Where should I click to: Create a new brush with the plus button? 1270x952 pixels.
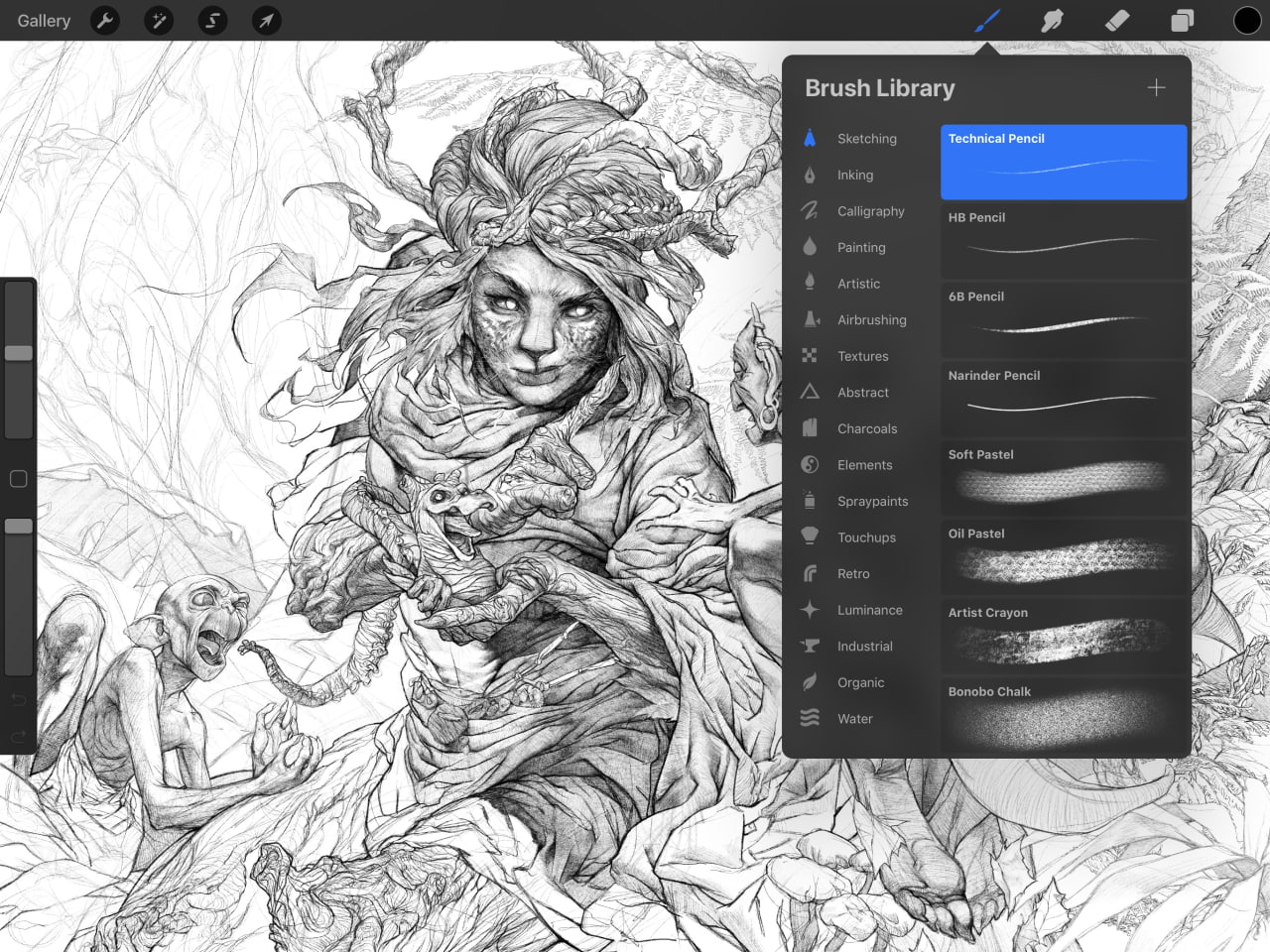click(1156, 87)
